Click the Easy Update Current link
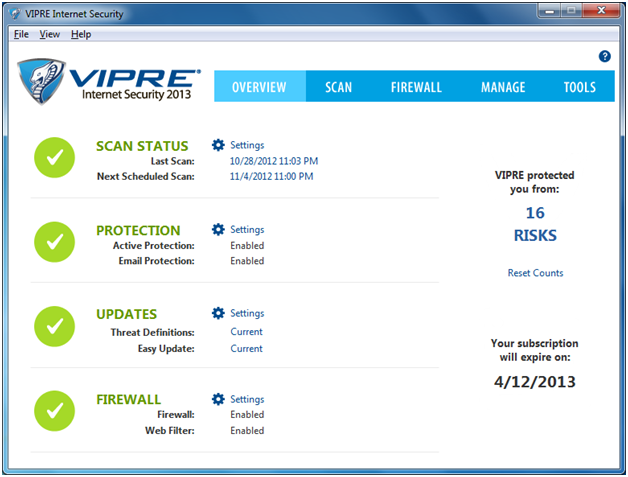The width and height of the screenshot is (628, 477). (246, 348)
